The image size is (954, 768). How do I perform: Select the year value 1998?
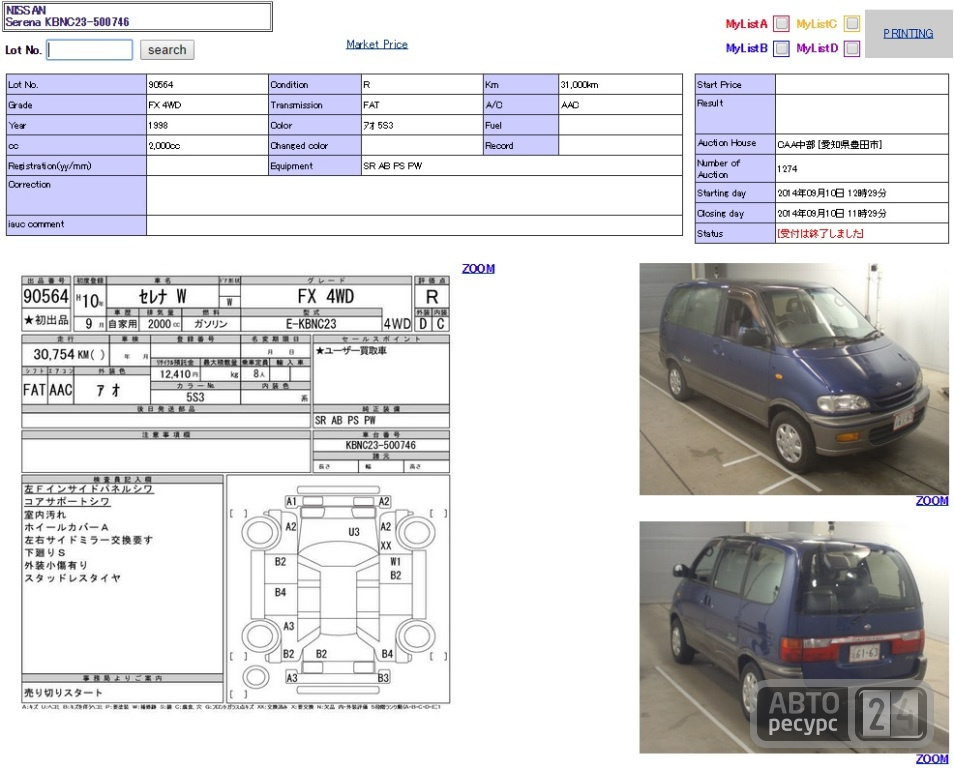[158, 125]
